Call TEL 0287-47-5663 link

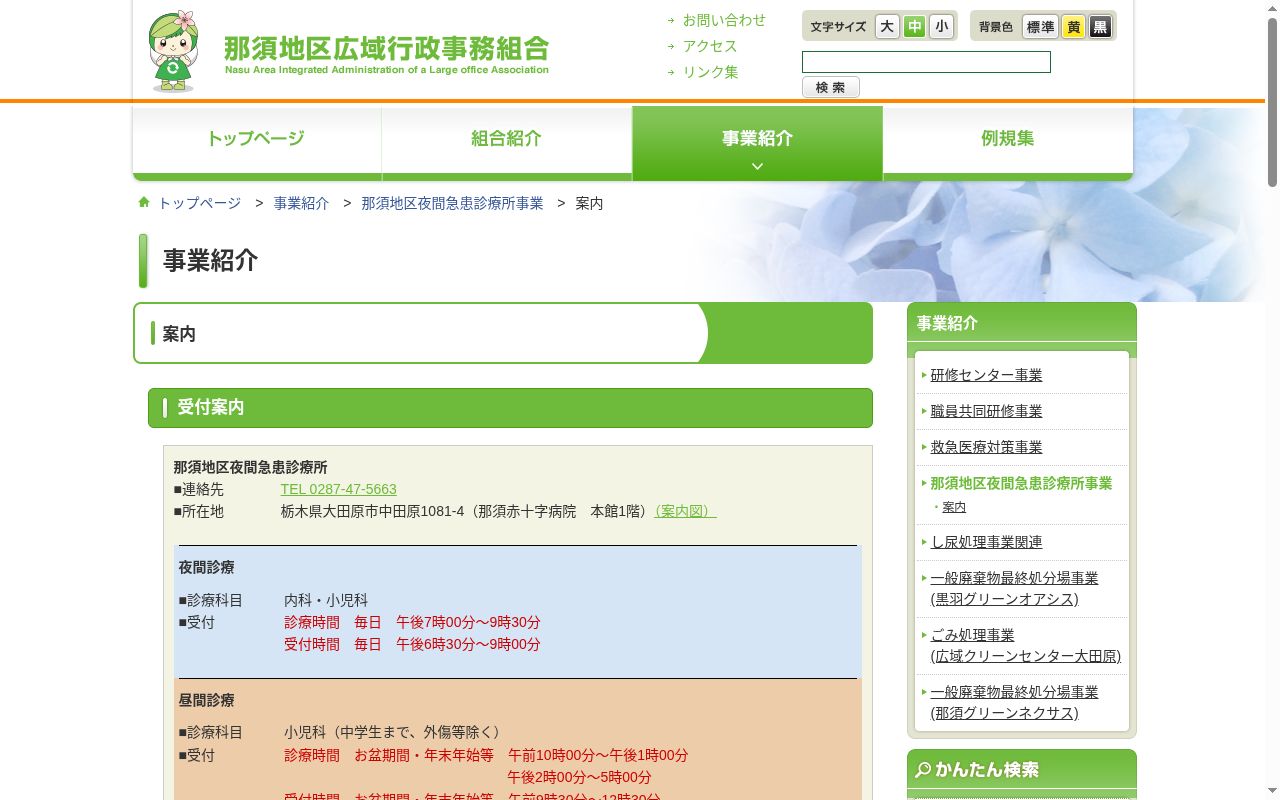click(338, 489)
